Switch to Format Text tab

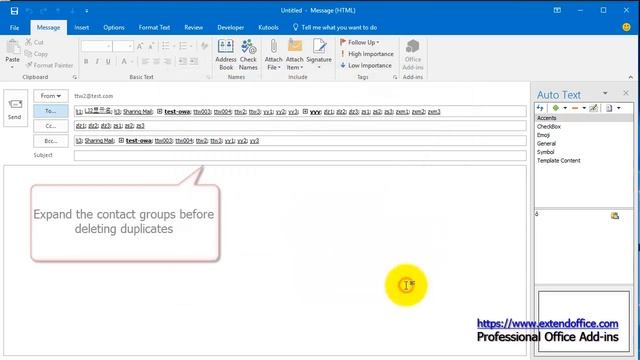coord(154,28)
